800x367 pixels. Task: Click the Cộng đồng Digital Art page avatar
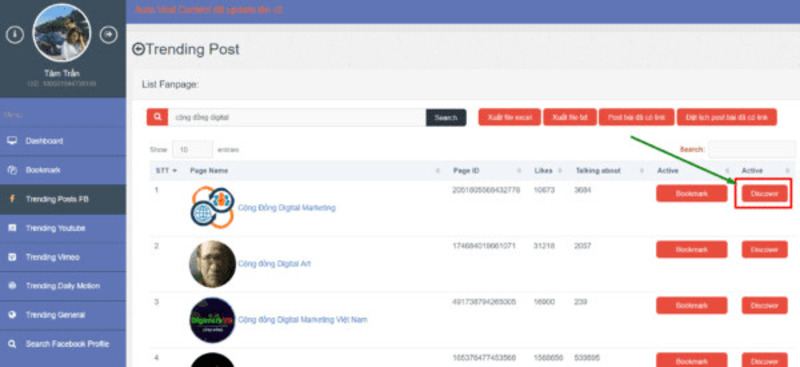coord(212,264)
